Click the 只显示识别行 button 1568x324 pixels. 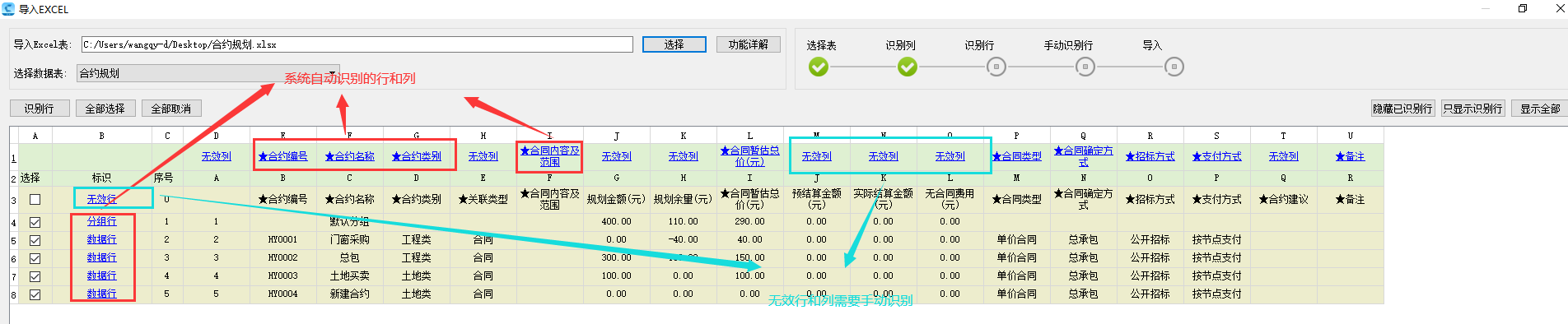[x=1472, y=109]
